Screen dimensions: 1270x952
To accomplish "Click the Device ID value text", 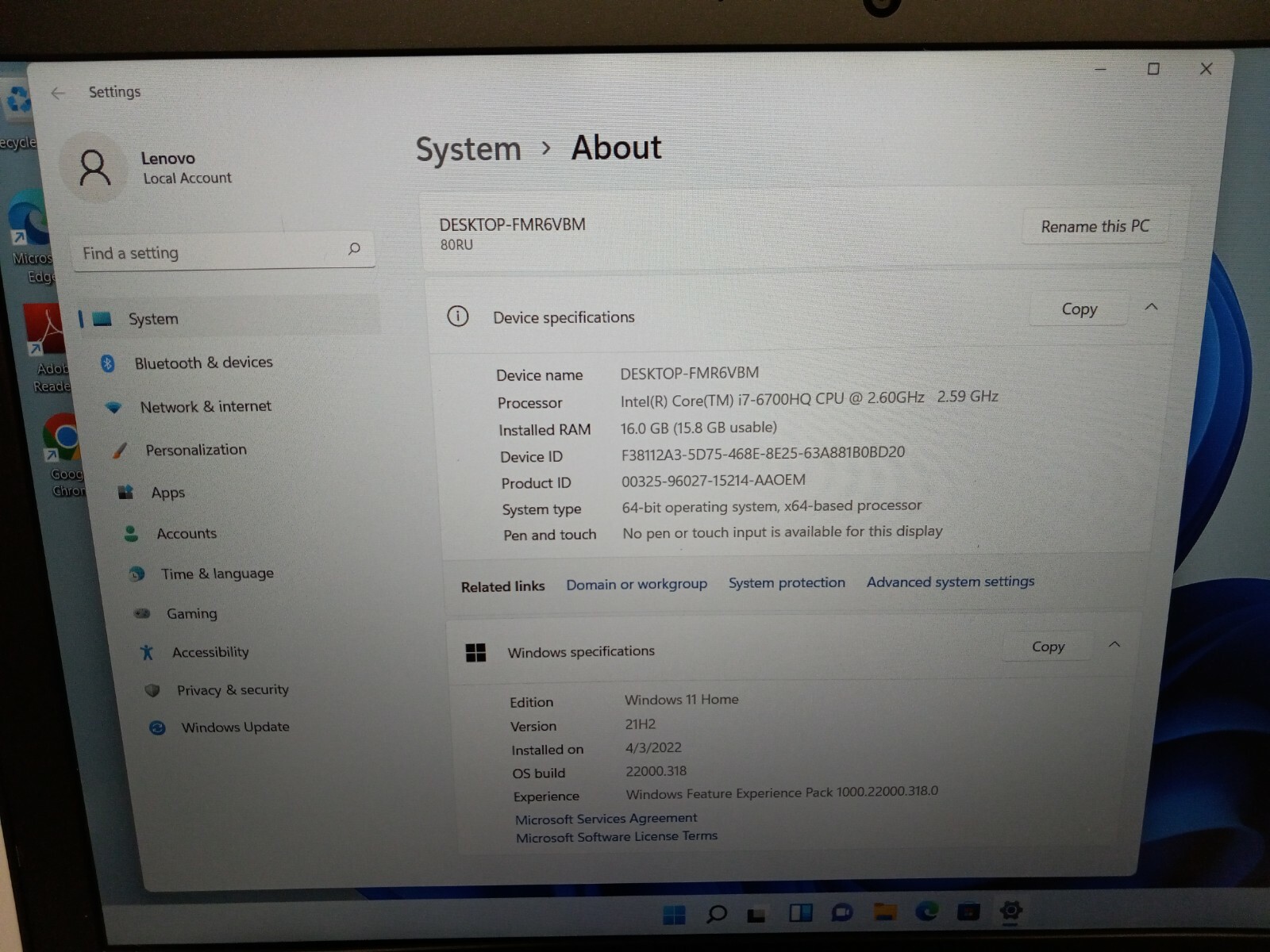I will (x=763, y=453).
